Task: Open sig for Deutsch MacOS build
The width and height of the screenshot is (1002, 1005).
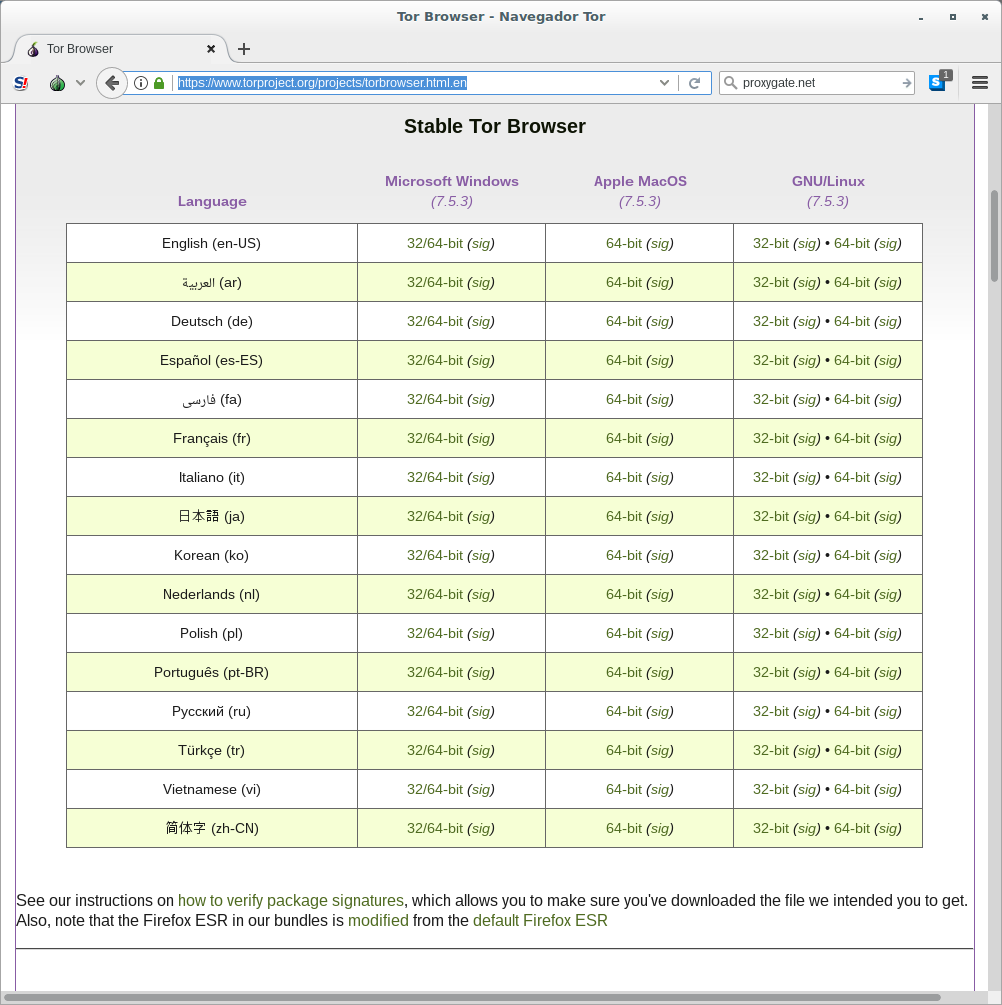Action: click(660, 322)
